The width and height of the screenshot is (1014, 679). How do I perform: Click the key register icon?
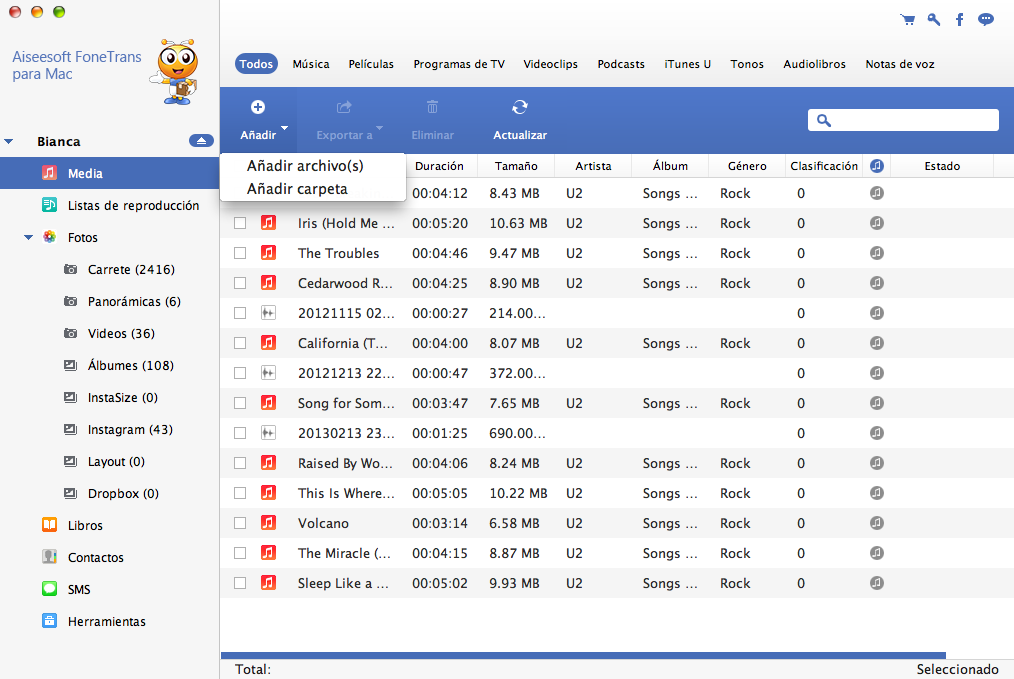tap(934, 19)
